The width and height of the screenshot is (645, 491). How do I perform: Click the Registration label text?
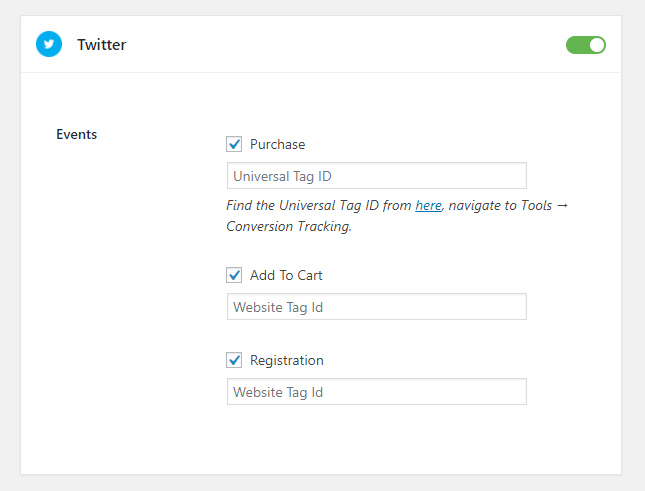(287, 360)
